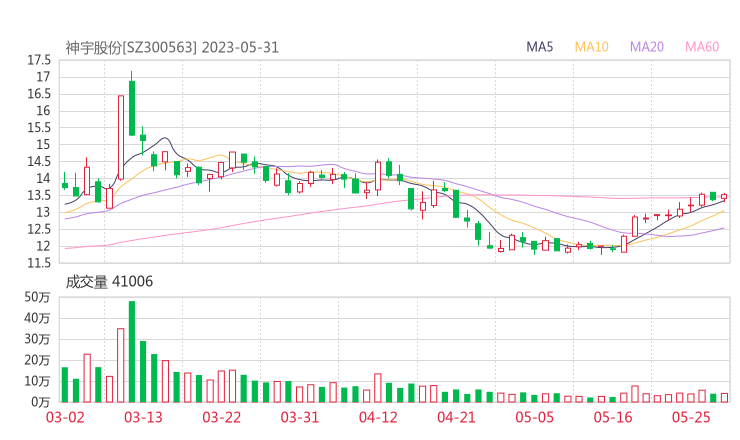This screenshot has width=740, height=440.
Task: Click the stock title 神宇股份[SZ300563] 2023-05-31
Action: tap(172, 48)
